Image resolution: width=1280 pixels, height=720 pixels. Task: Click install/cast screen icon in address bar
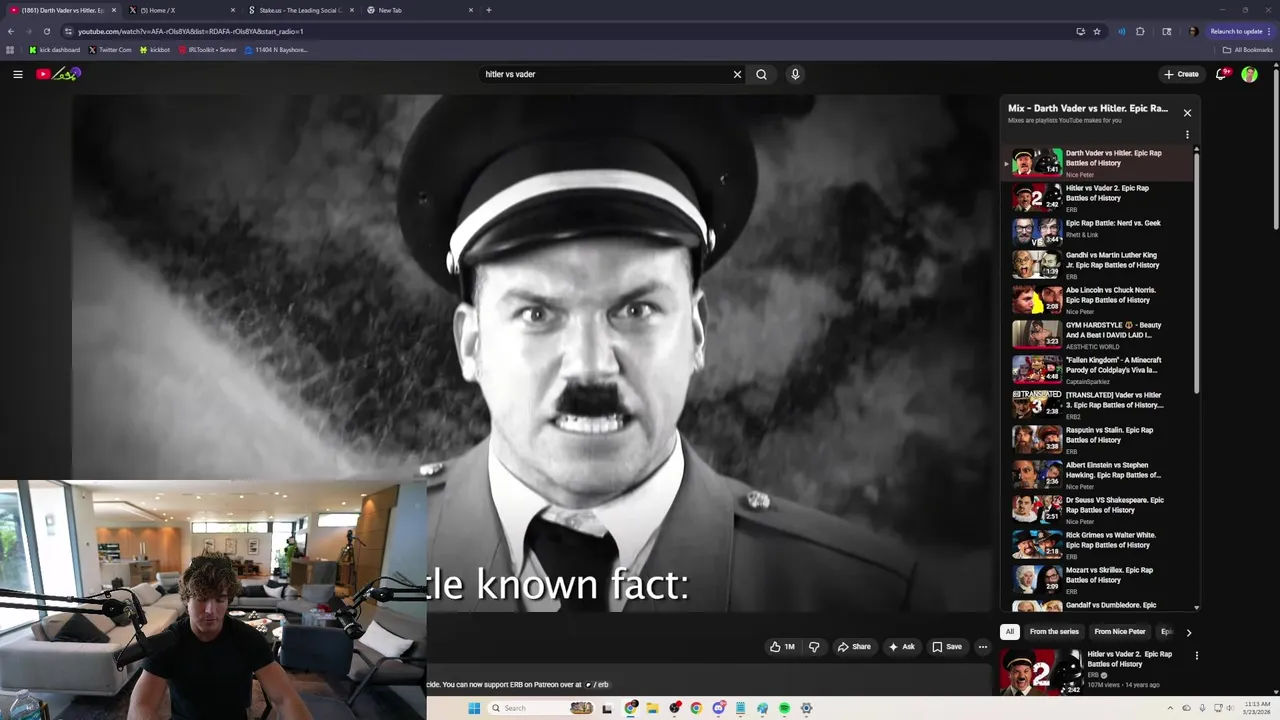click(x=1080, y=31)
